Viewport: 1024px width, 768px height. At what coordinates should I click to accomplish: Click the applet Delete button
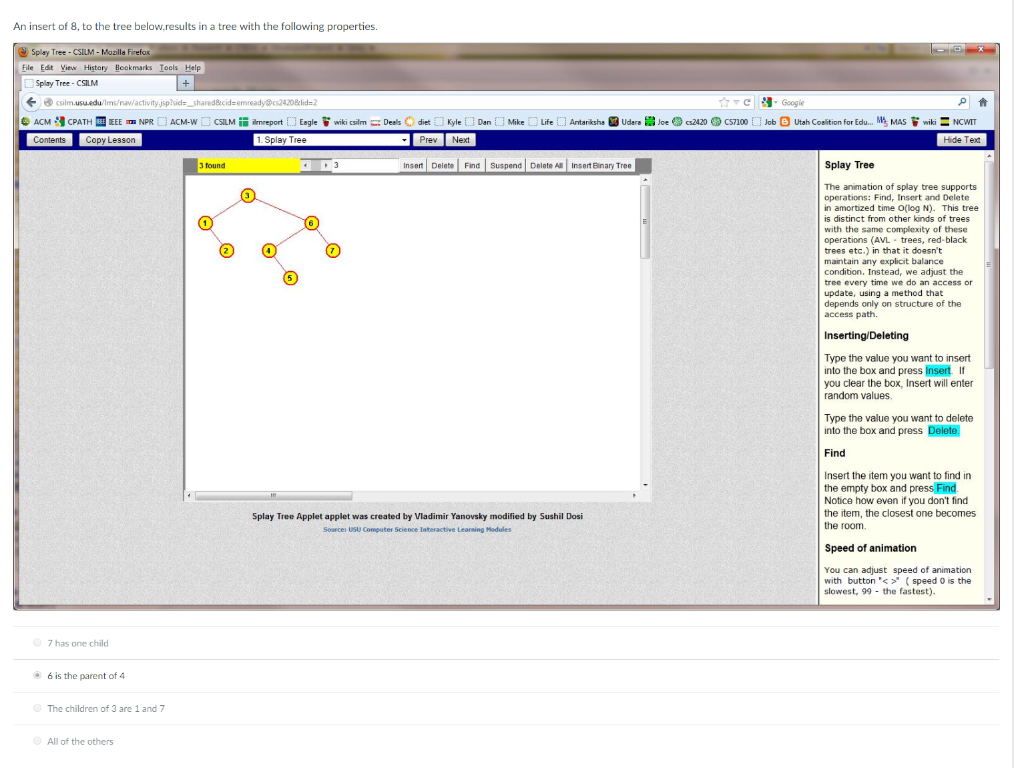442,165
